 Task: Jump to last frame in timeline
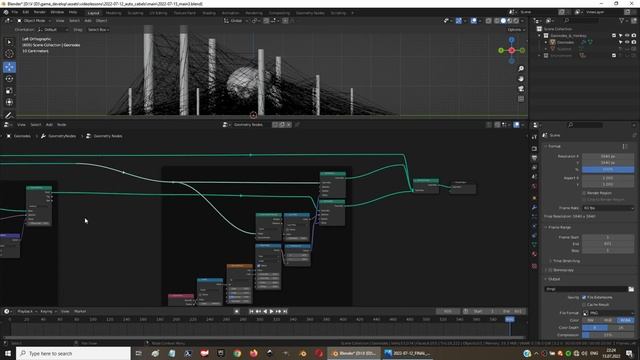point(285,311)
